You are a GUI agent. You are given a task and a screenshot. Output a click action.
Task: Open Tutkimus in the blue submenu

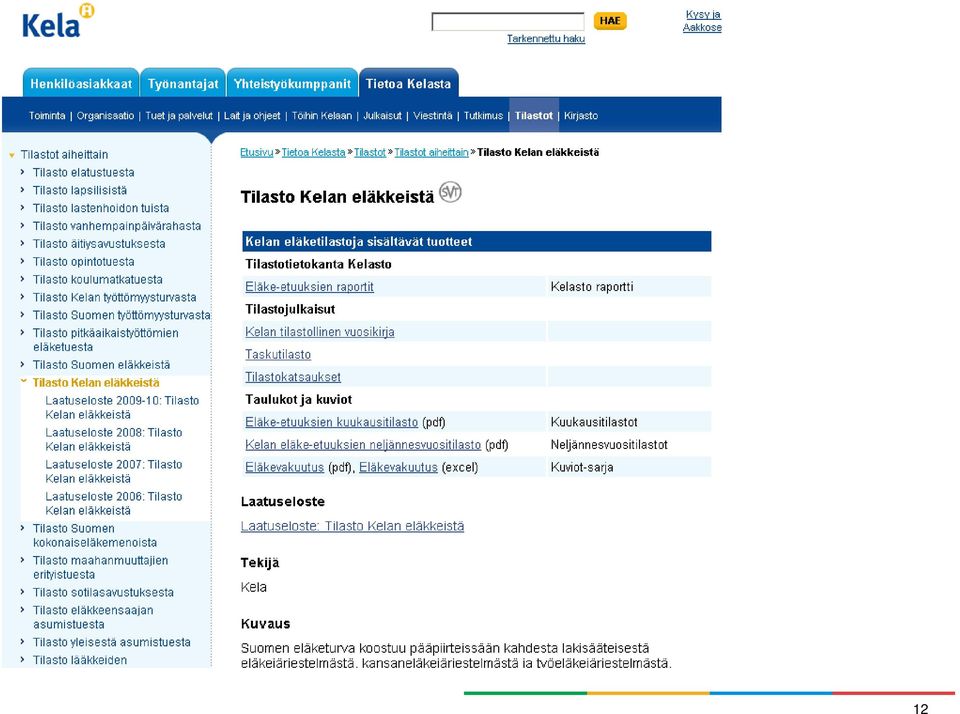(x=483, y=116)
